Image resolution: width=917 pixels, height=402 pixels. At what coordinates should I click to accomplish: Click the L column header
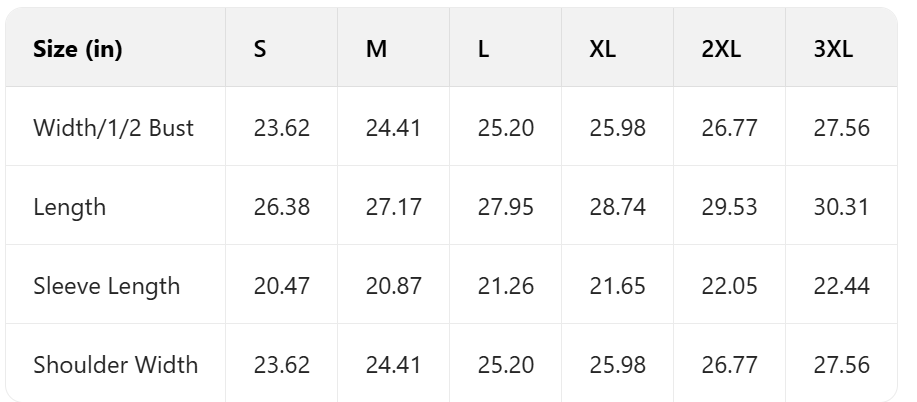[484, 49]
